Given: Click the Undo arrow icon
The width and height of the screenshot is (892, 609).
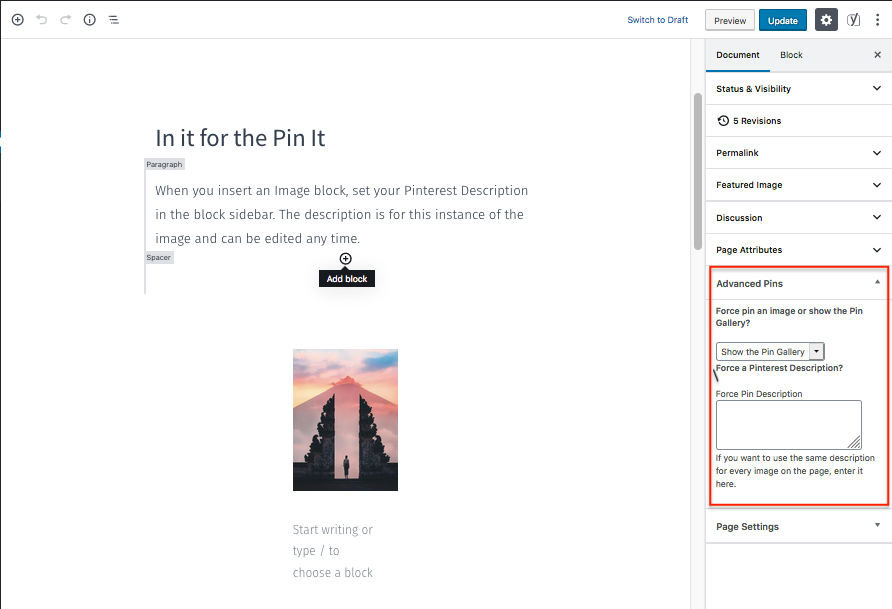Looking at the screenshot, I should coord(42,20).
